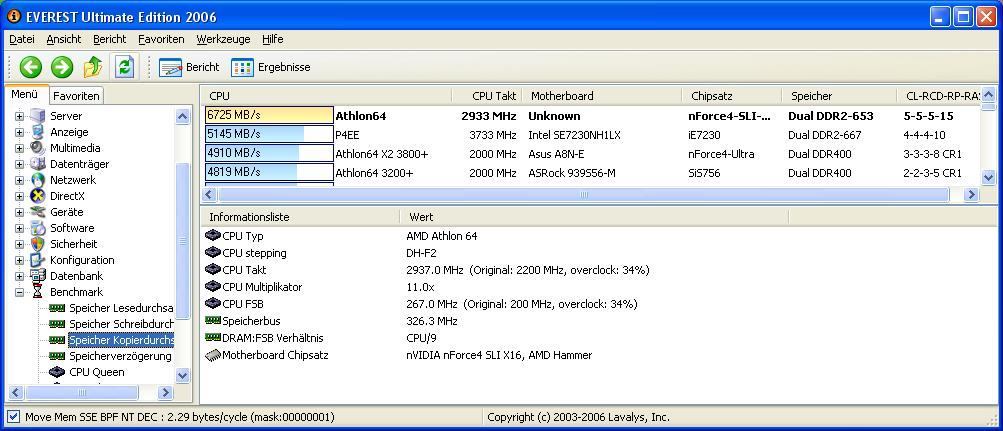Image resolution: width=1003 pixels, height=431 pixels.
Task: Expand the Anzeige tree node
Action: pyautogui.click(x=19, y=132)
